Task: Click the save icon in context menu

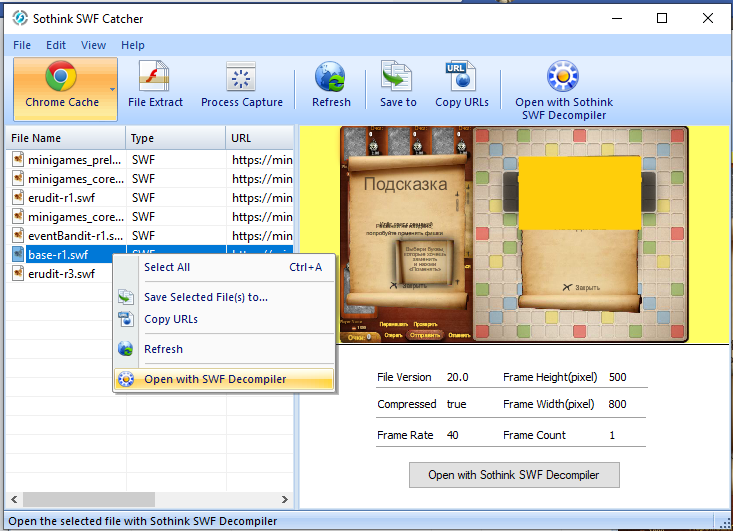Action: pyautogui.click(x=125, y=297)
